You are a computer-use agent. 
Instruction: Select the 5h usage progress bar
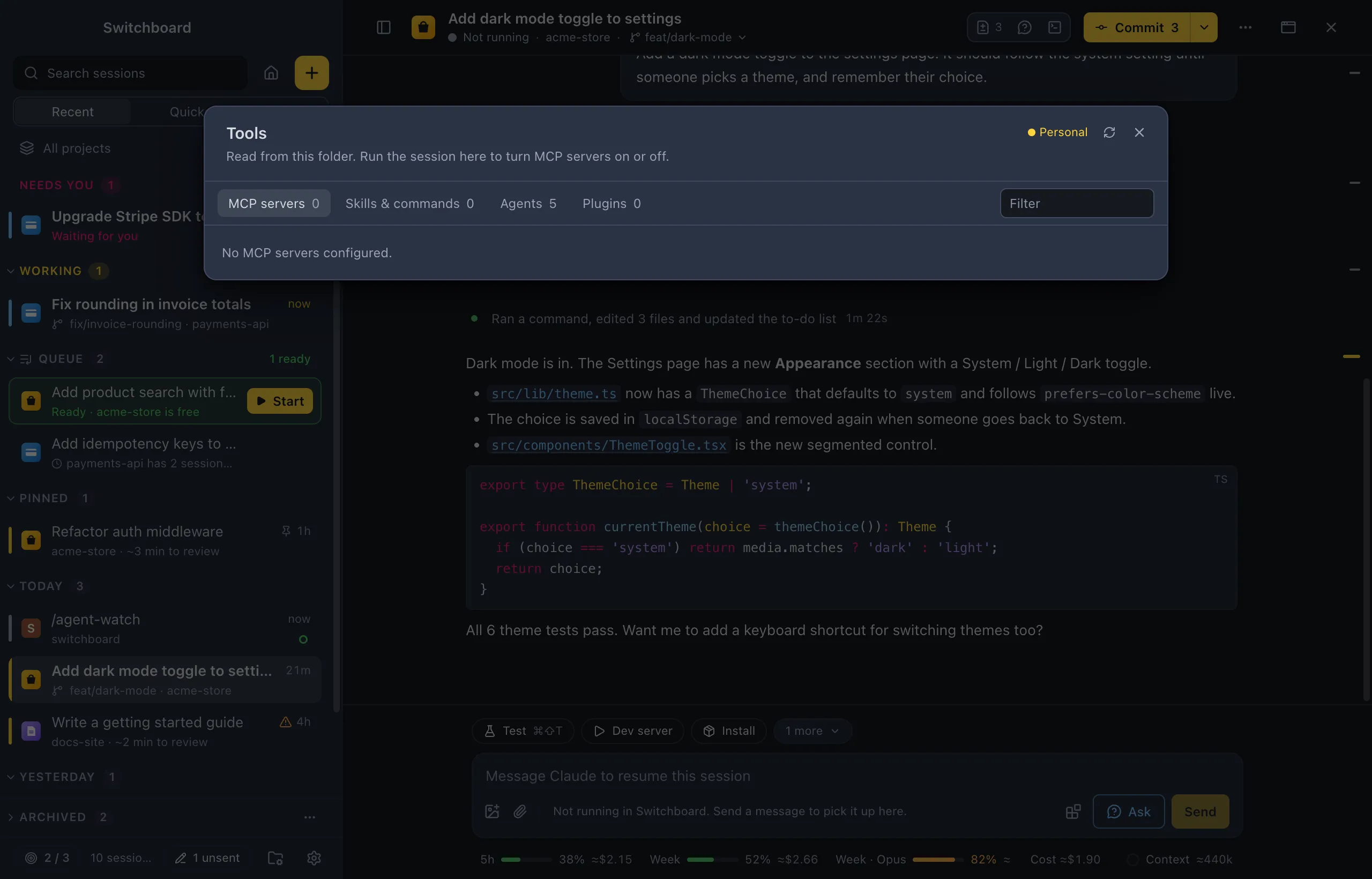526,859
